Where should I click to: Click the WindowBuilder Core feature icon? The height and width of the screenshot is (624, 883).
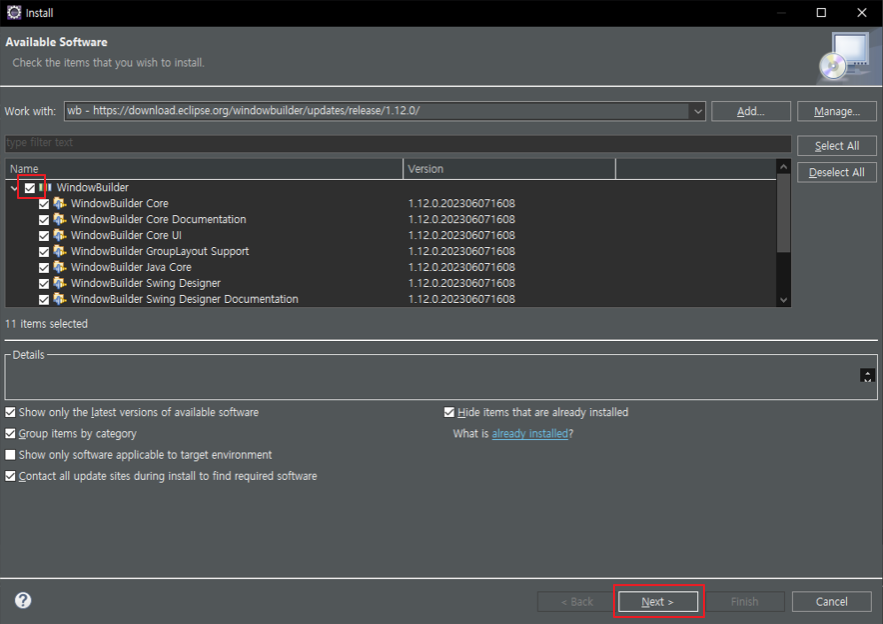coord(60,203)
